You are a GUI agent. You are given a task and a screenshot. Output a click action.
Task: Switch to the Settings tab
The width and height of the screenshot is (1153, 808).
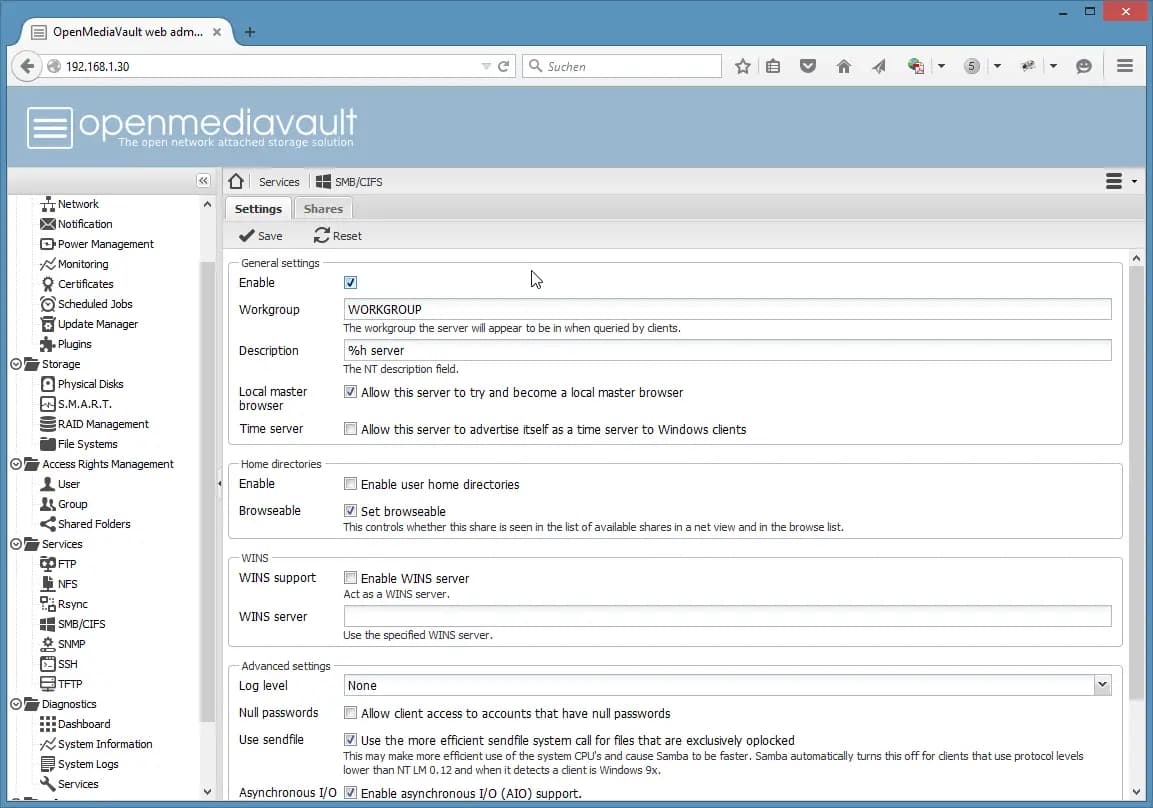tap(258, 209)
